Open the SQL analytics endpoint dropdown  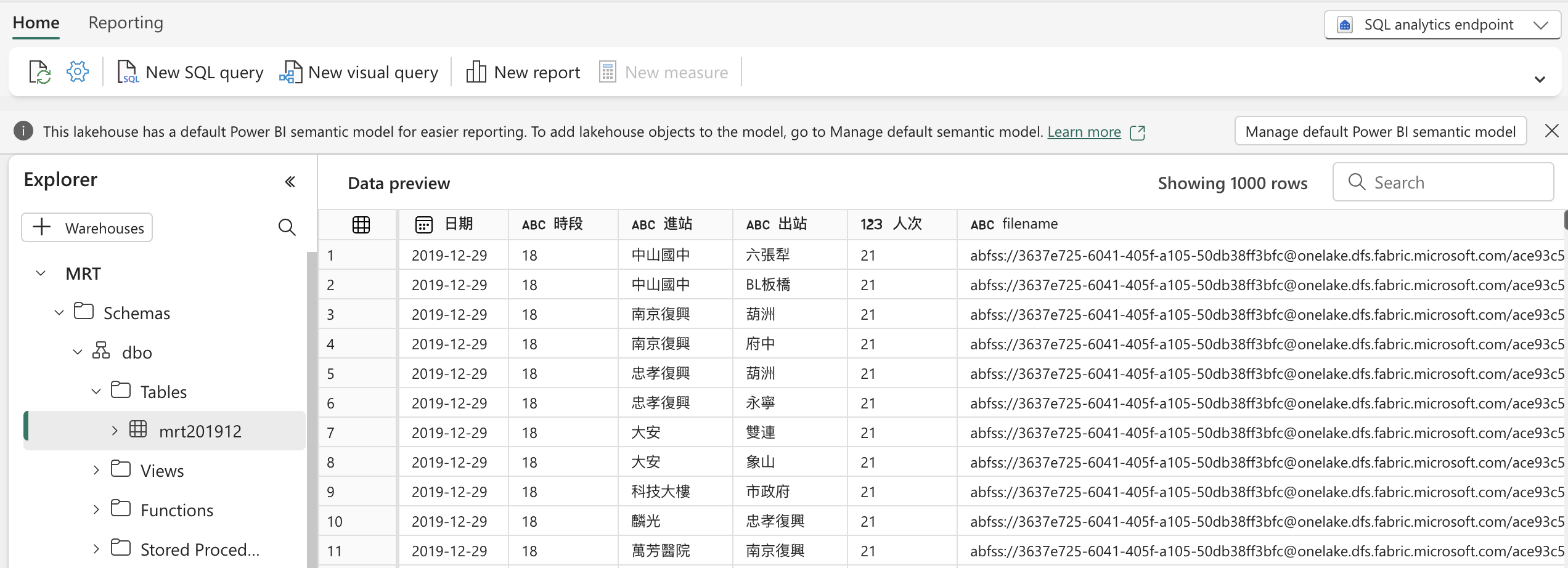1541,25
